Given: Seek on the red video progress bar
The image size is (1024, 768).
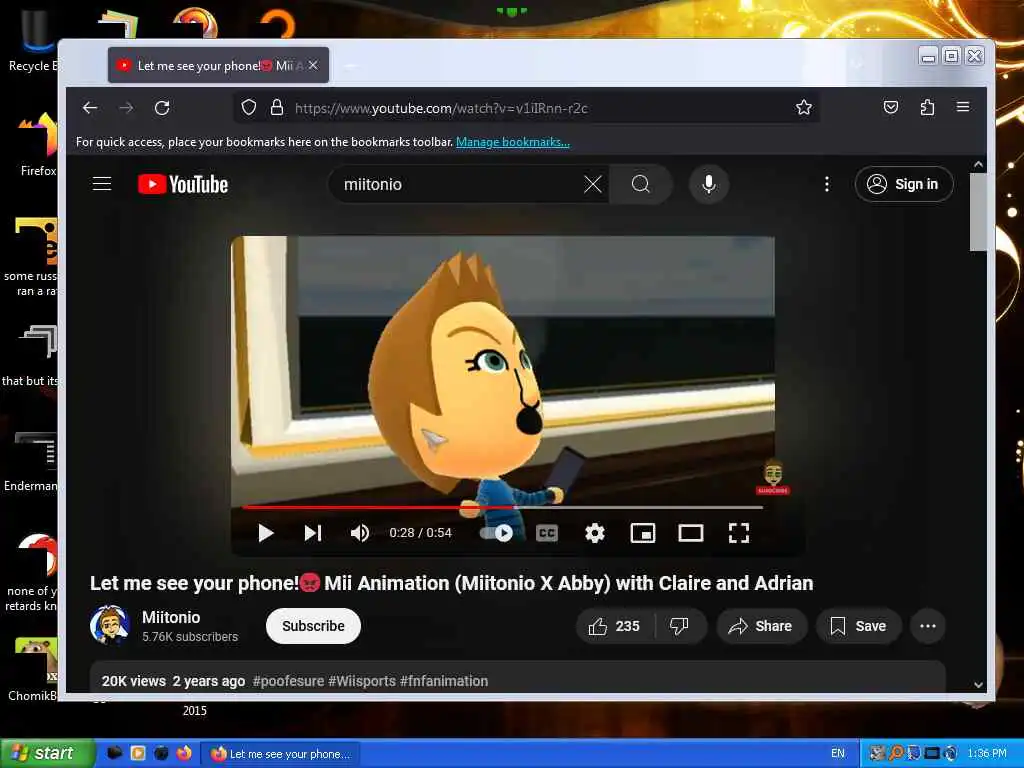Looking at the screenshot, I should [x=502, y=507].
